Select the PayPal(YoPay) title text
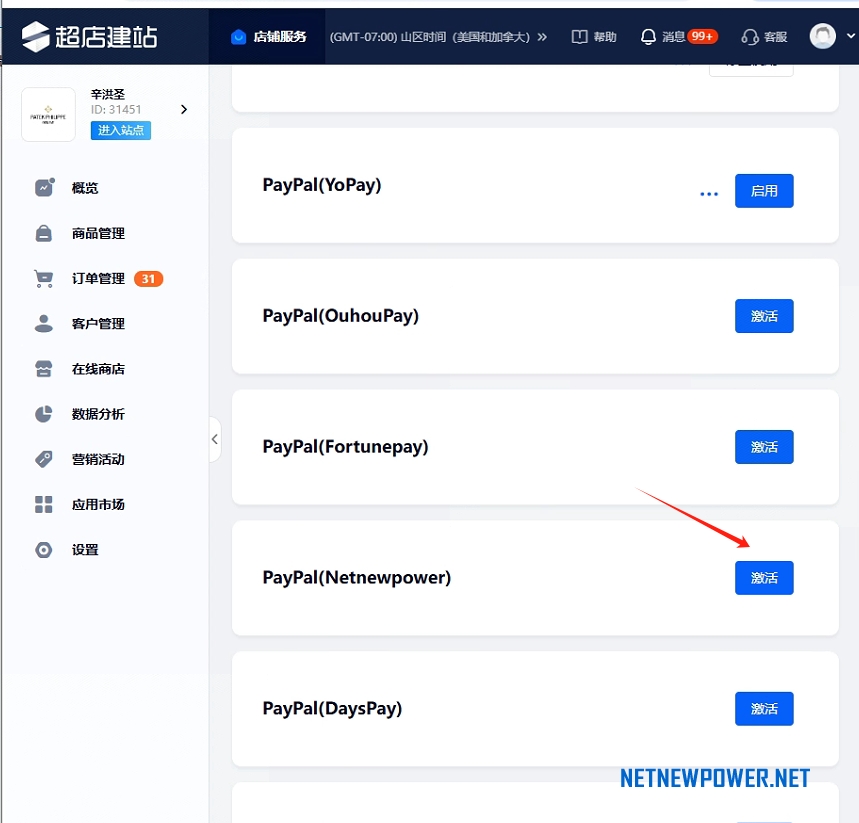Image resolution: width=859 pixels, height=823 pixels. [x=322, y=185]
